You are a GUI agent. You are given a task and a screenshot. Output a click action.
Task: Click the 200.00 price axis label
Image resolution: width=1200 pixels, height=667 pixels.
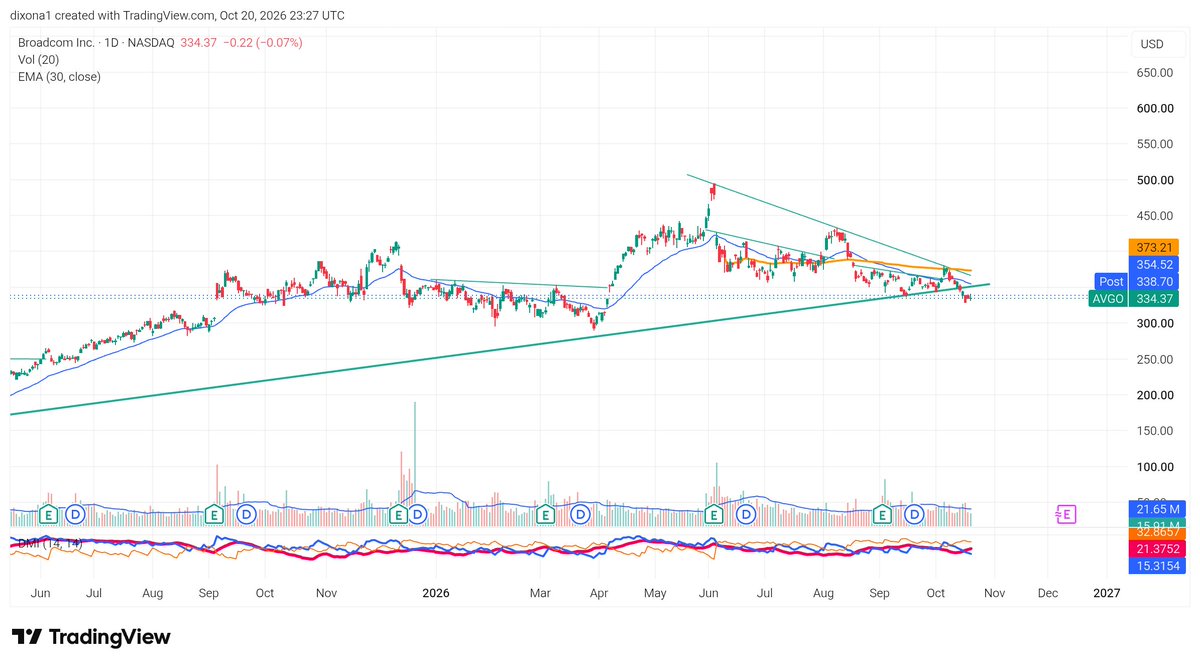(x=1153, y=395)
